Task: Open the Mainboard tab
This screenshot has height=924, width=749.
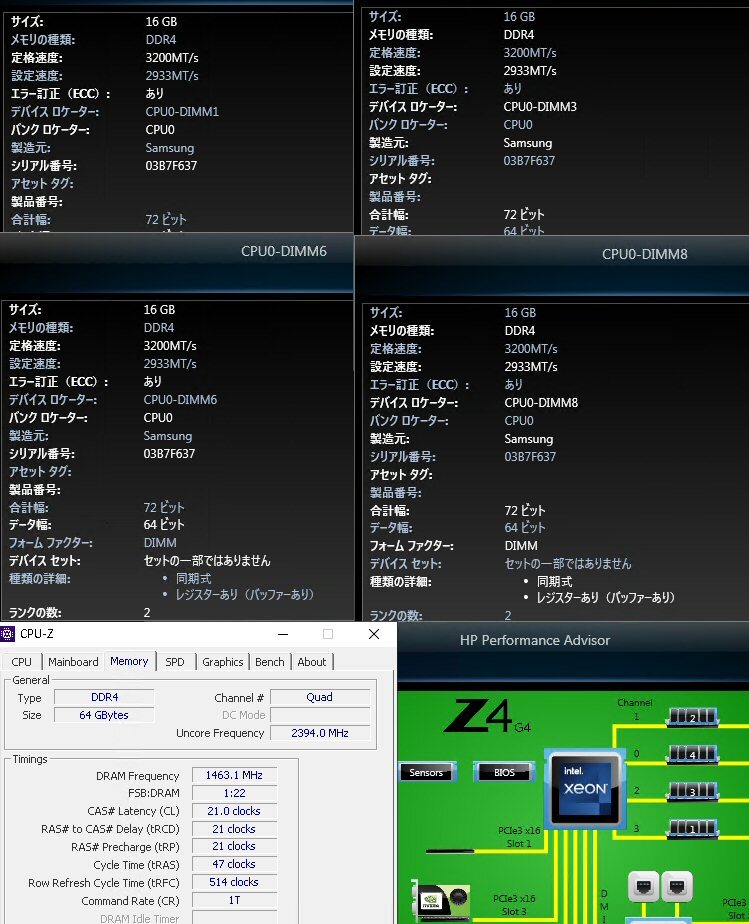Action: tap(73, 662)
